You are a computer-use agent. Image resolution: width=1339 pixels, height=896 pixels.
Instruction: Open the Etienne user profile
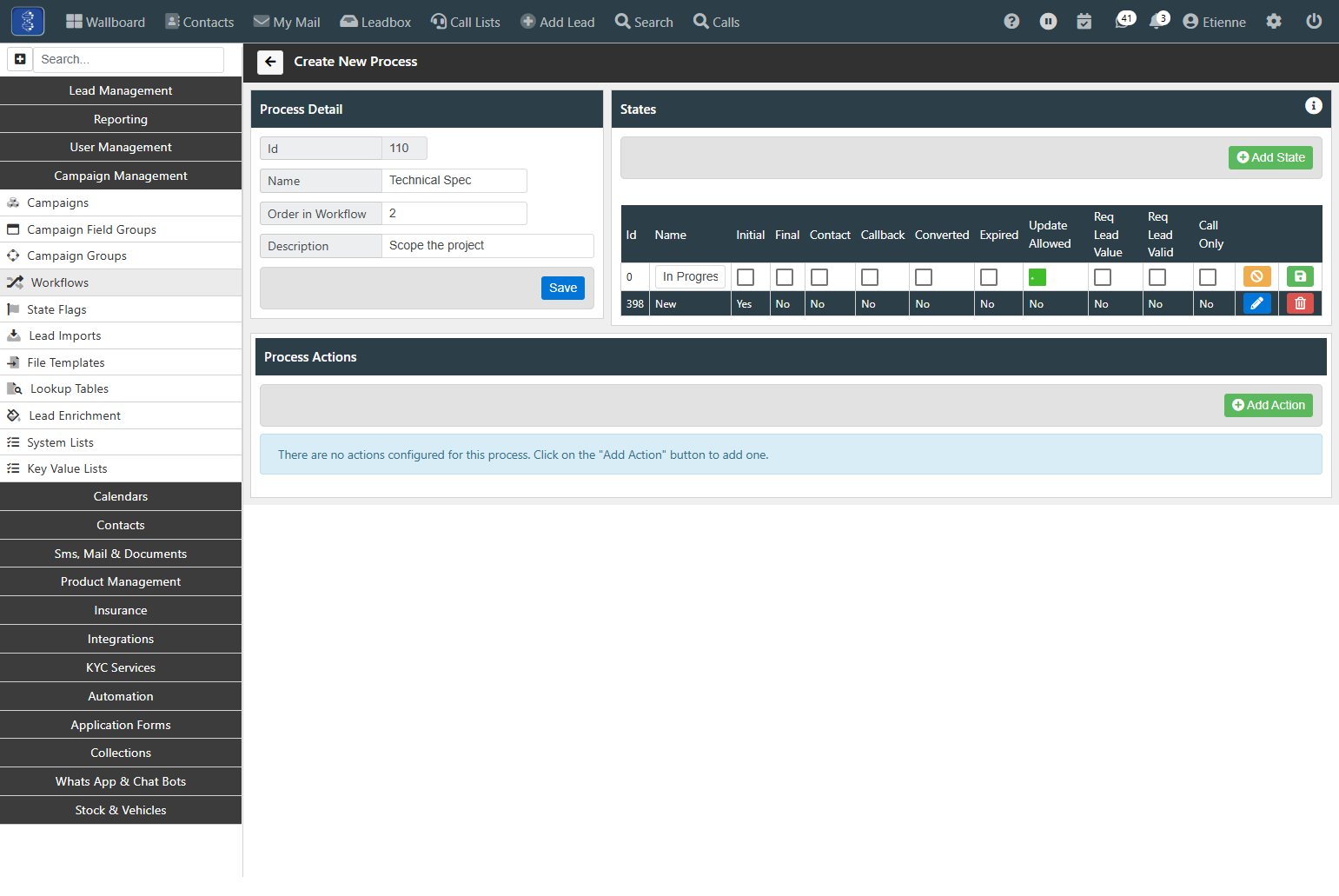[x=1214, y=22]
